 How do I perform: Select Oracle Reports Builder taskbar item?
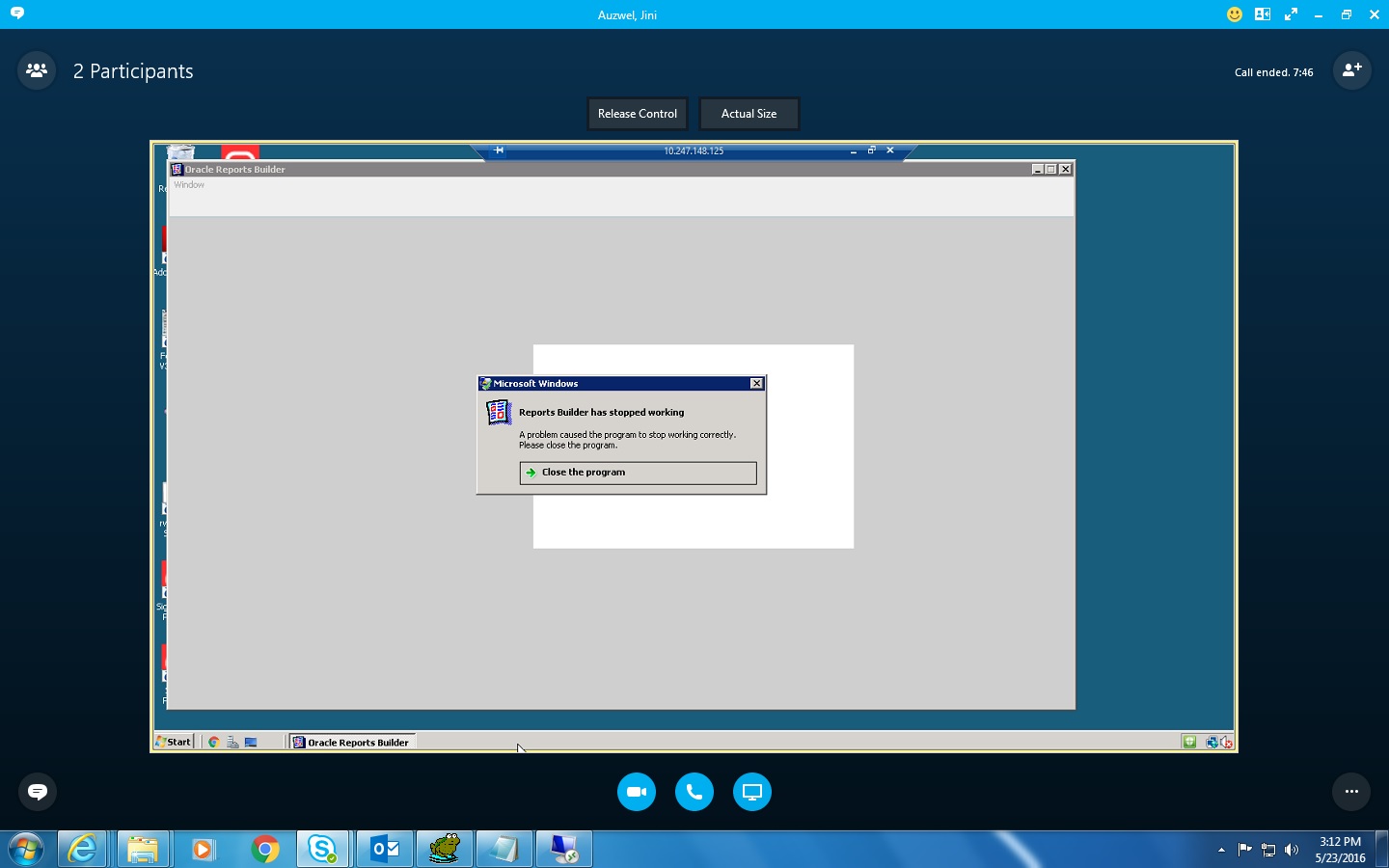352,742
